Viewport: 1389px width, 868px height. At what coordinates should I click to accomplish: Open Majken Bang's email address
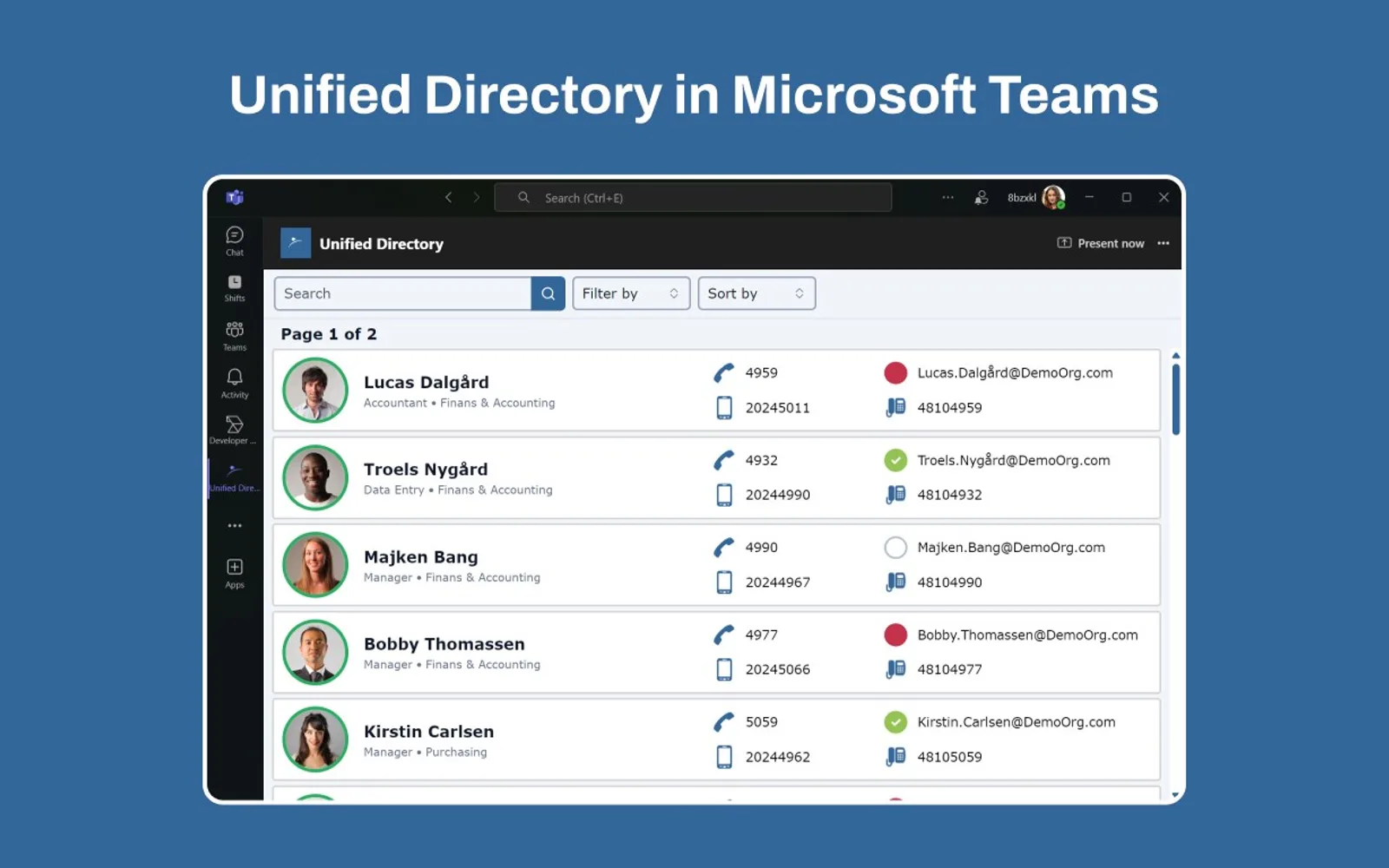[1011, 548]
